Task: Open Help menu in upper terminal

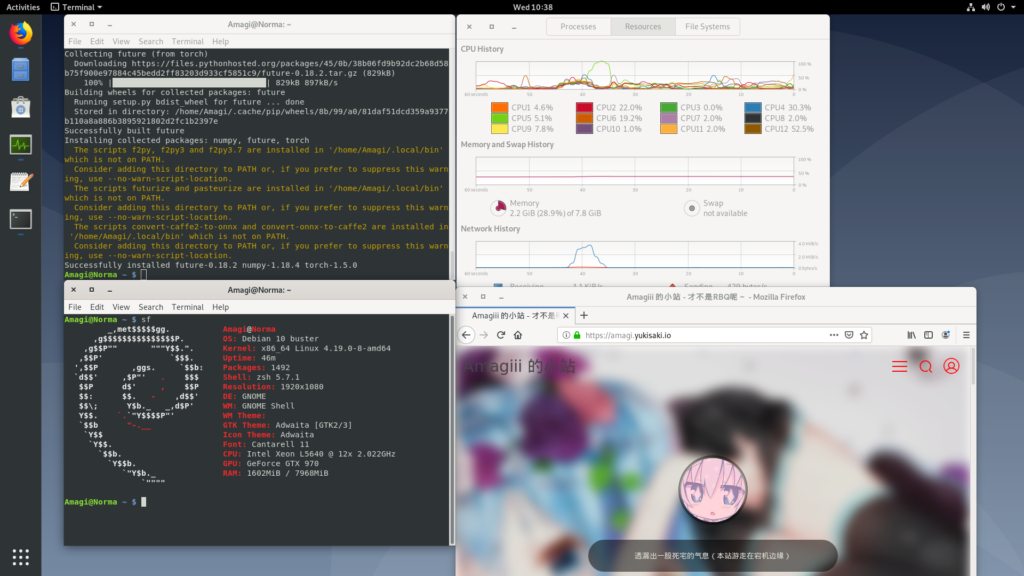Action: (220, 41)
